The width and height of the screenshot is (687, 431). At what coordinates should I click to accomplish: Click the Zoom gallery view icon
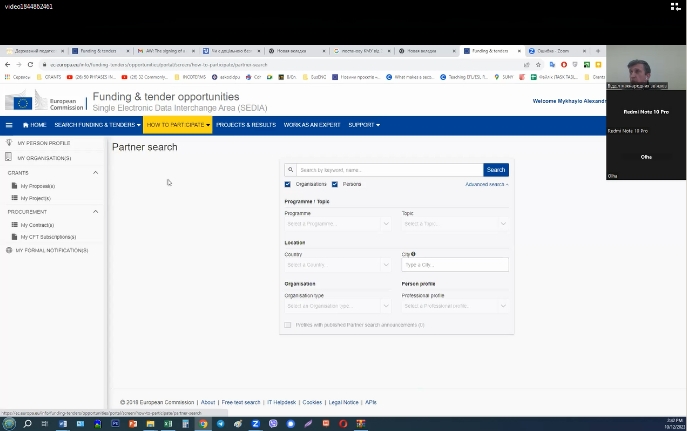pos(675,7)
